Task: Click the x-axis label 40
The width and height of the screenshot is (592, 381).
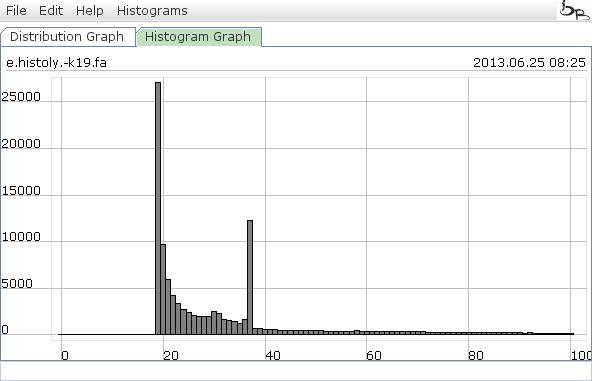Action: (273, 355)
